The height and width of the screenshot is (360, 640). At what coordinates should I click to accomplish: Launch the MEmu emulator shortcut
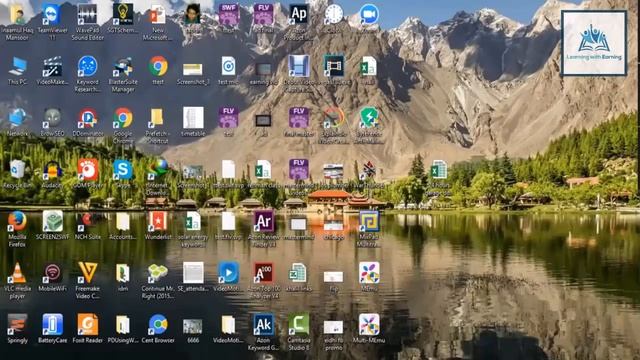(x=369, y=273)
